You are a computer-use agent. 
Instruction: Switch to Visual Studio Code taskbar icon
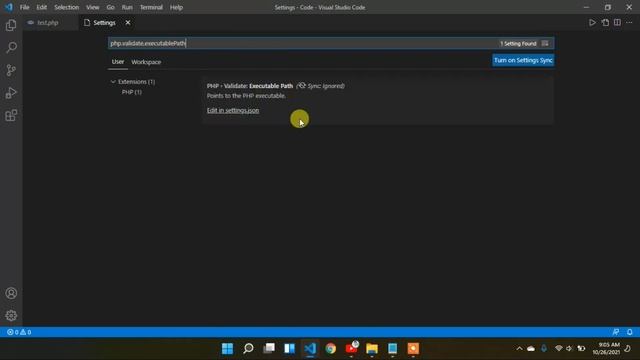[x=310, y=349]
